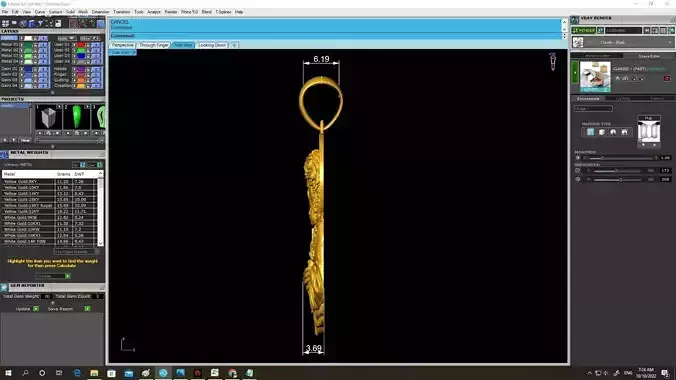
Task: Toggle the green unit toggle in Metal Weights header
Action: [100, 165]
